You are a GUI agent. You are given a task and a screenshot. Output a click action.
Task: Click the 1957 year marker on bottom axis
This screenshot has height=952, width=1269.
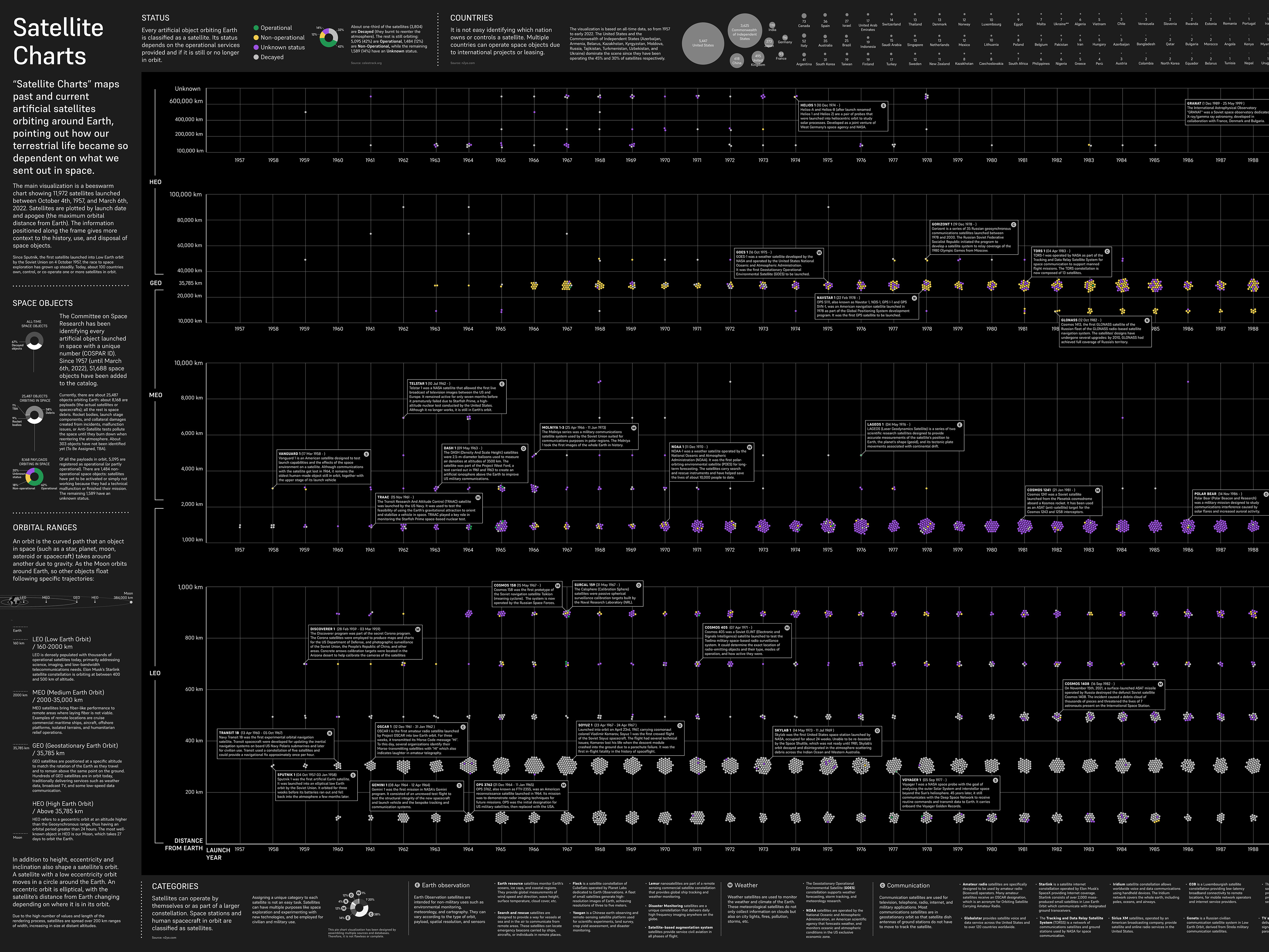(x=239, y=850)
